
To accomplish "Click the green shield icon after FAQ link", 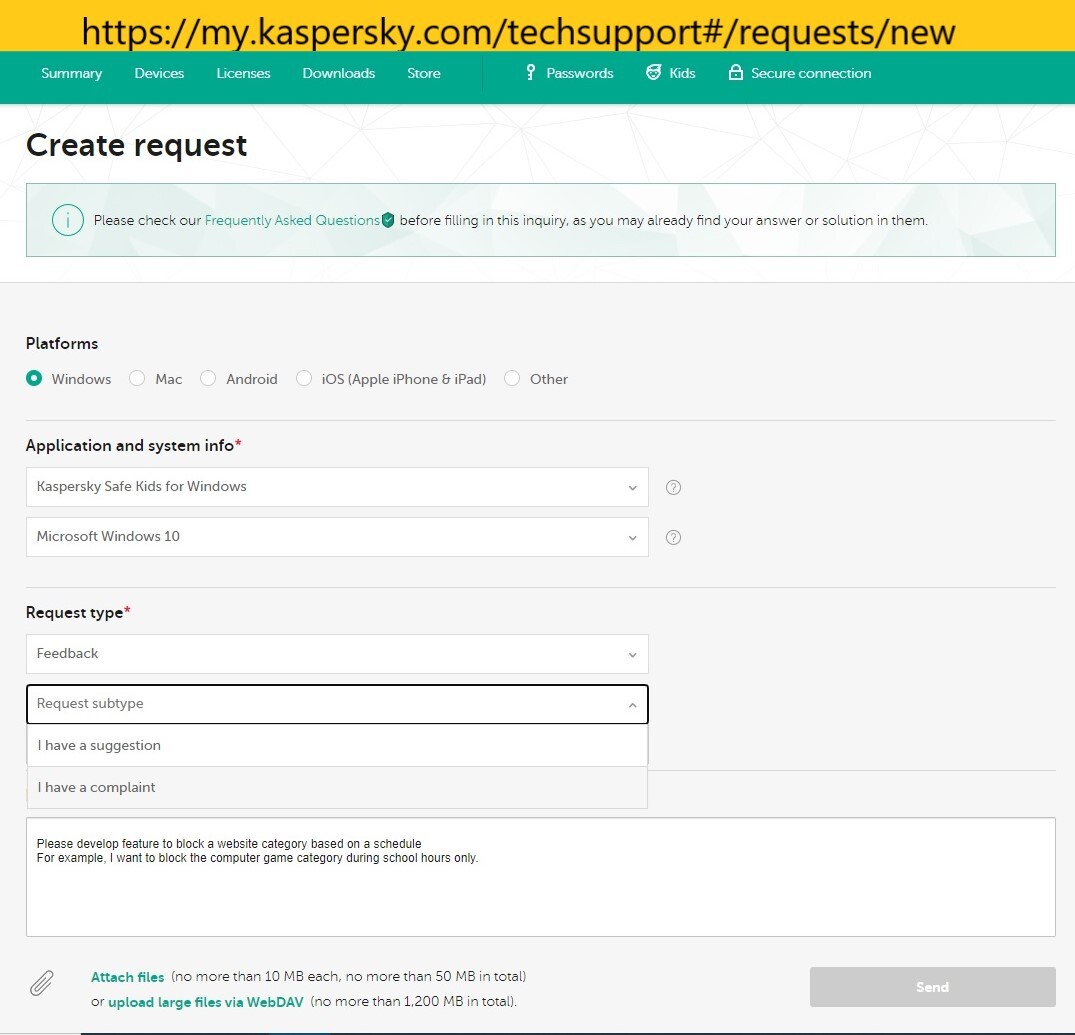I will [x=388, y=220].
